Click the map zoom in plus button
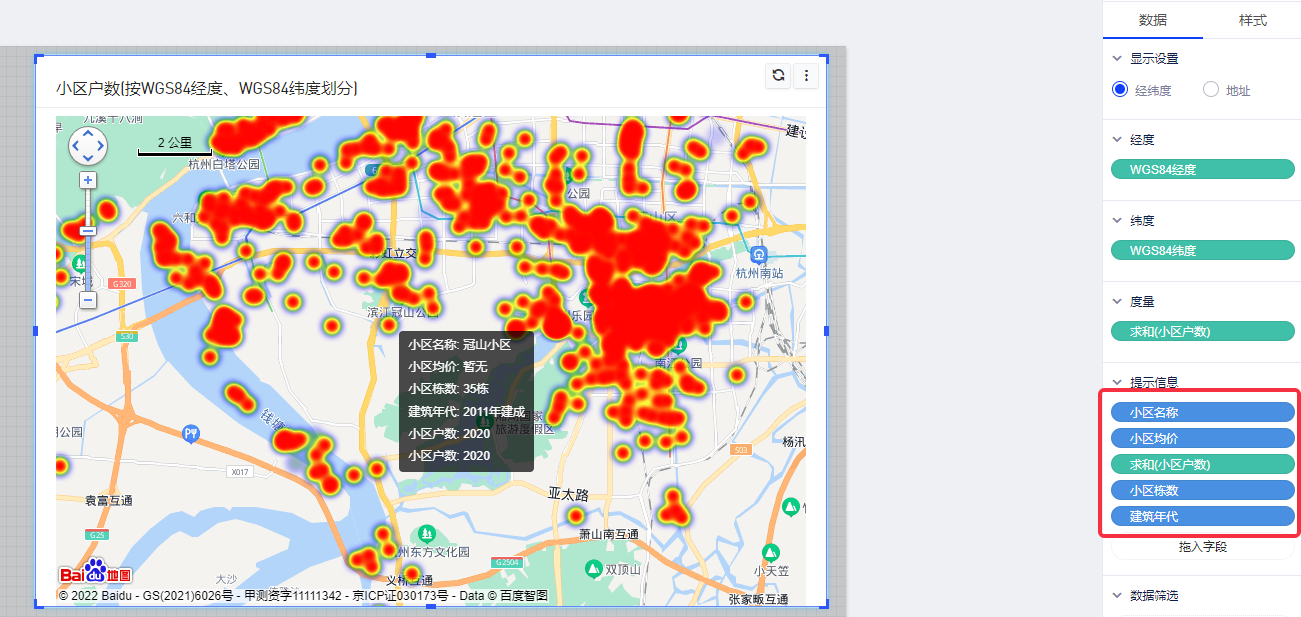 point(88,180)
